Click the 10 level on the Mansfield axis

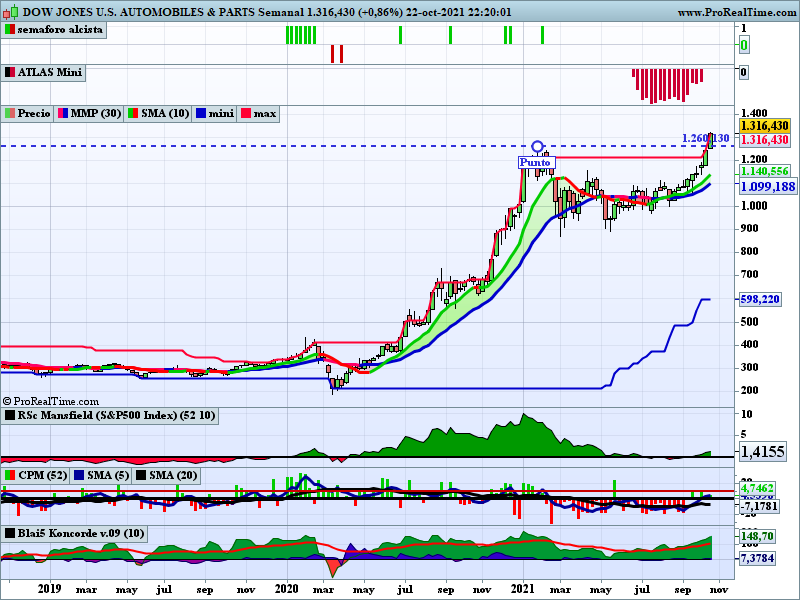(746, 414)
